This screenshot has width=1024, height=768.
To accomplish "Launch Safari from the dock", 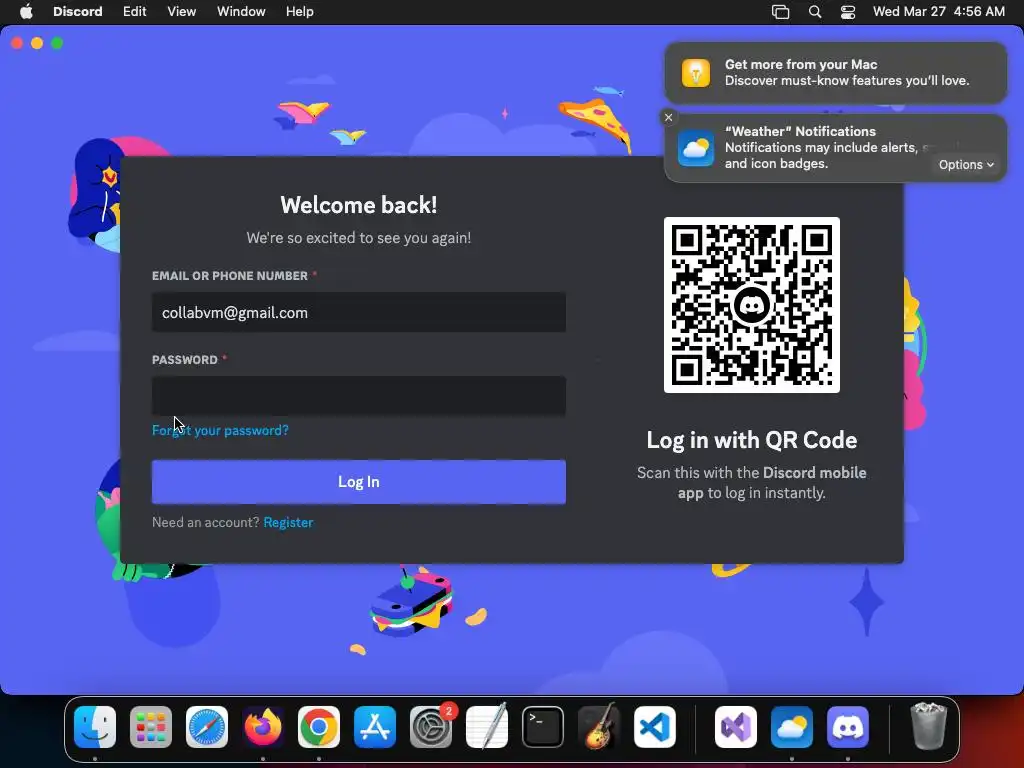I will (207, 727).
